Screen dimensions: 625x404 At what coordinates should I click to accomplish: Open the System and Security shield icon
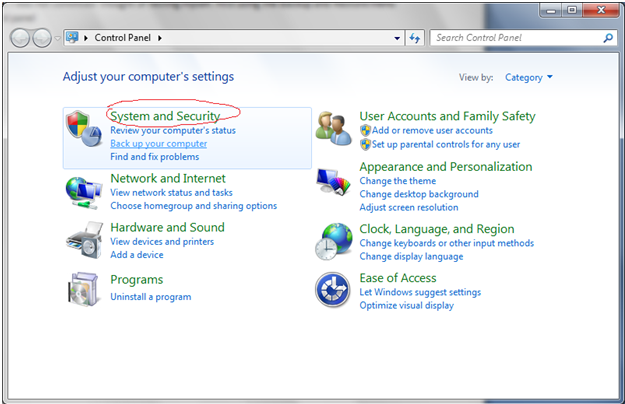84,129
